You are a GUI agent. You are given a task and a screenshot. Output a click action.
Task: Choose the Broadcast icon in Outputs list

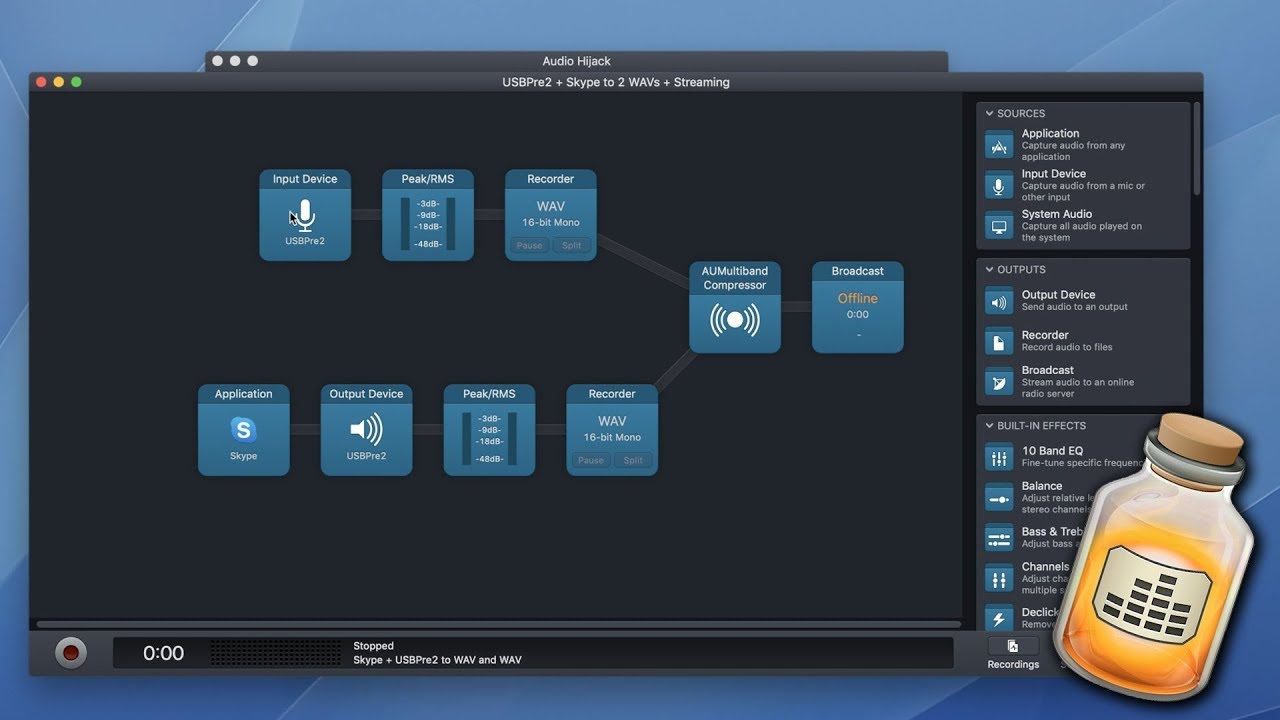coord(999,381)
